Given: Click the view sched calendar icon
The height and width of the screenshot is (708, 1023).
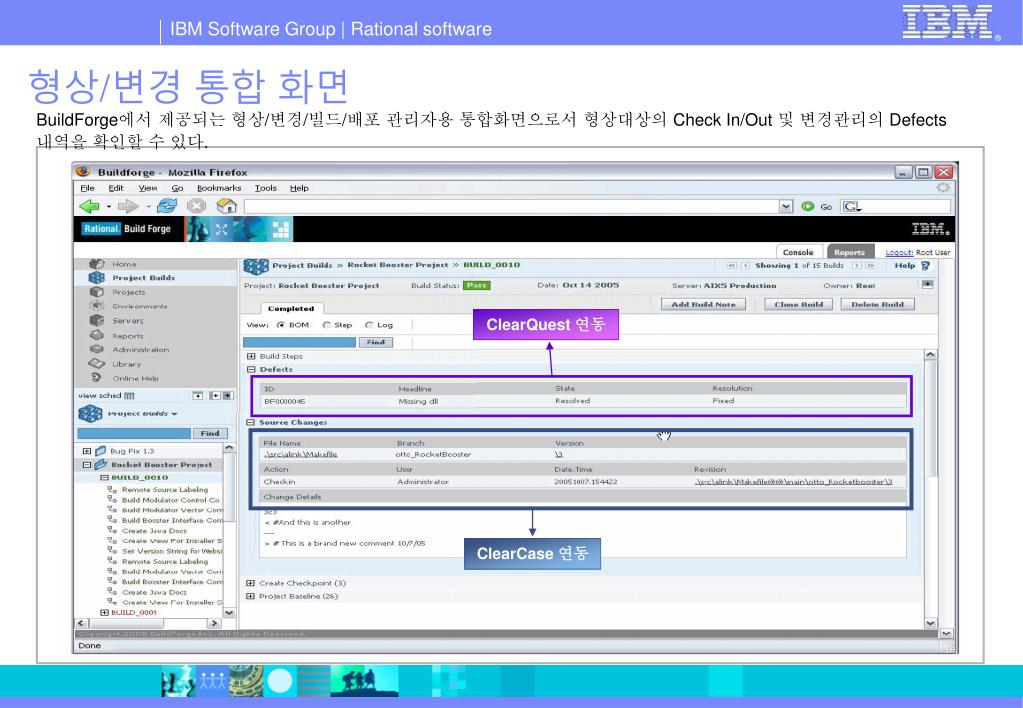Looking at the screenshot, I should point(129,395).
